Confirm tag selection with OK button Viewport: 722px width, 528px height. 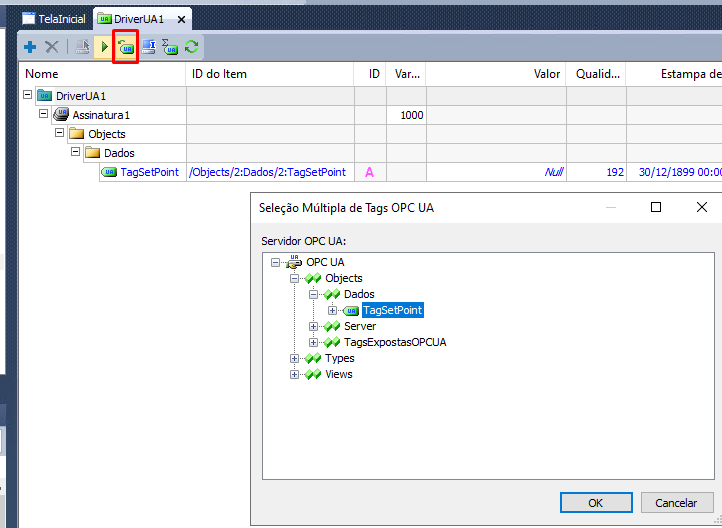[x=596, y=503]
